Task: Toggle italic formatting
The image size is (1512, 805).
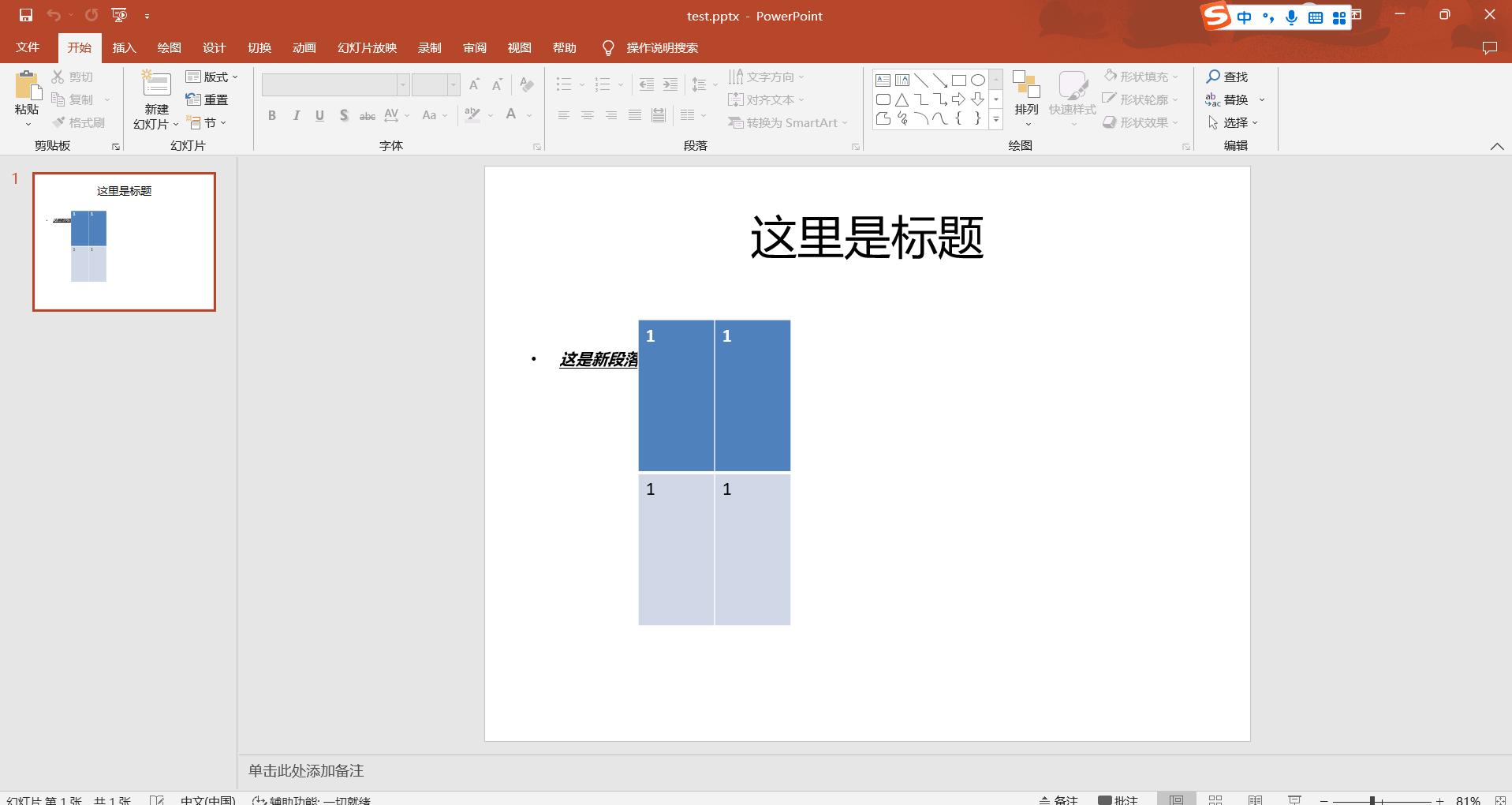Action: coord(296,115)
